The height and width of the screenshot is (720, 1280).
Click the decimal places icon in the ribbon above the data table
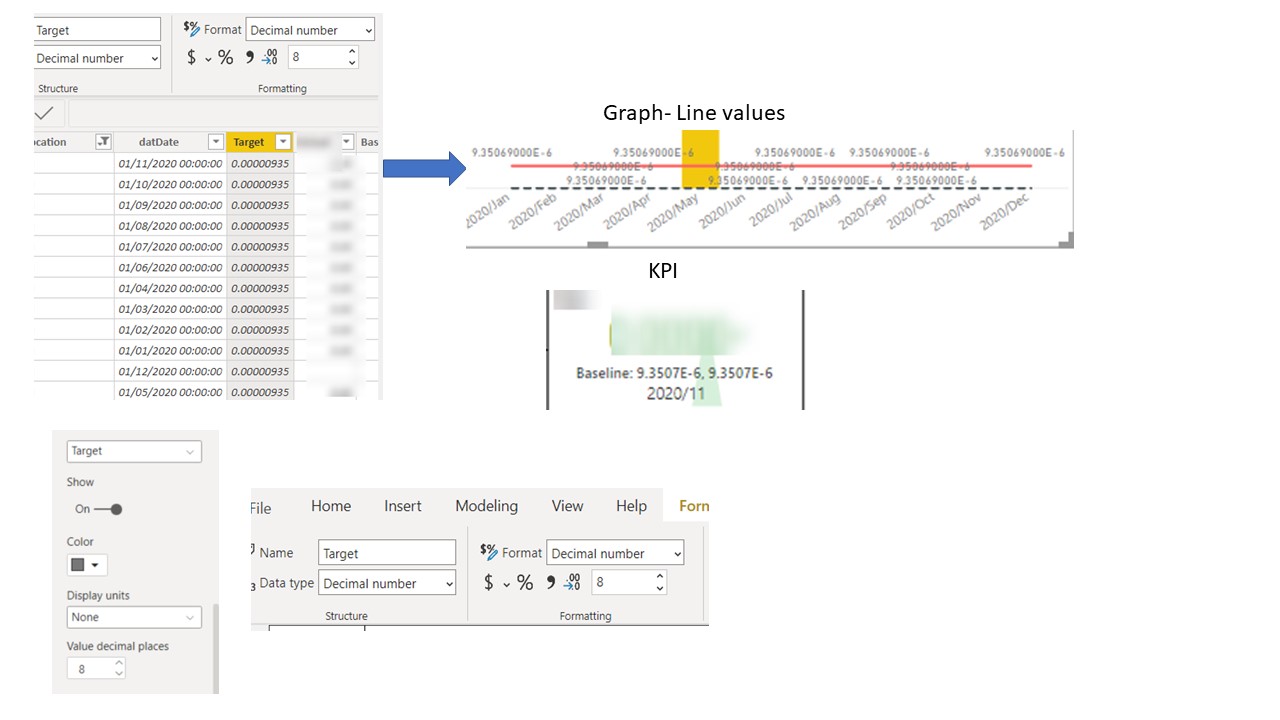[x=270, y=58]
